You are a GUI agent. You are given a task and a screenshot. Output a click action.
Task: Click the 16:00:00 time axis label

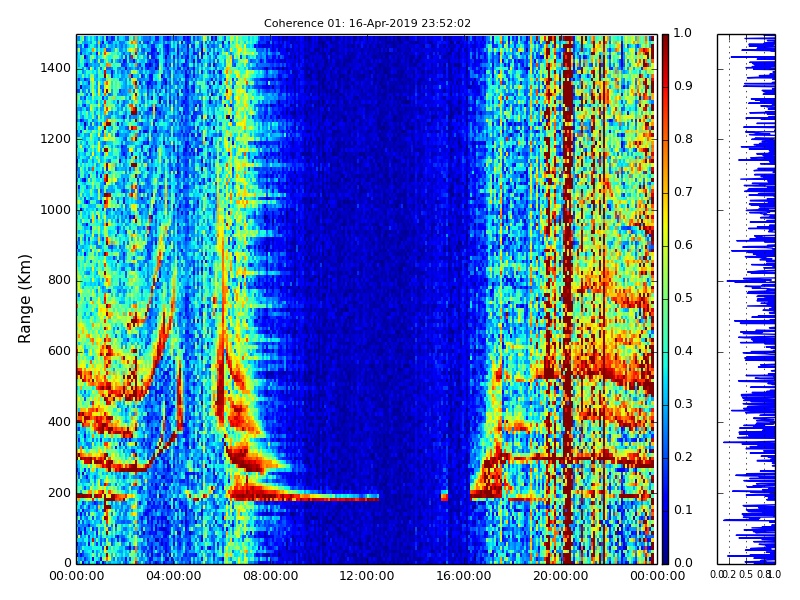[x=464, y=576]
